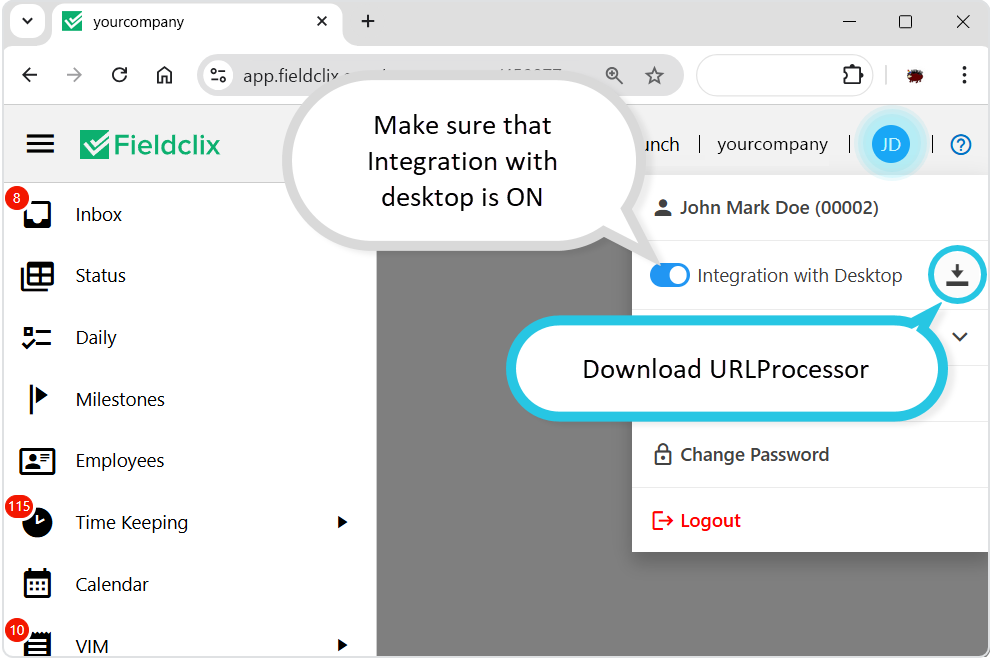This screenshot has height=658, width=990.
Task: Select the Employees card icon
Action: pos(37,461)
